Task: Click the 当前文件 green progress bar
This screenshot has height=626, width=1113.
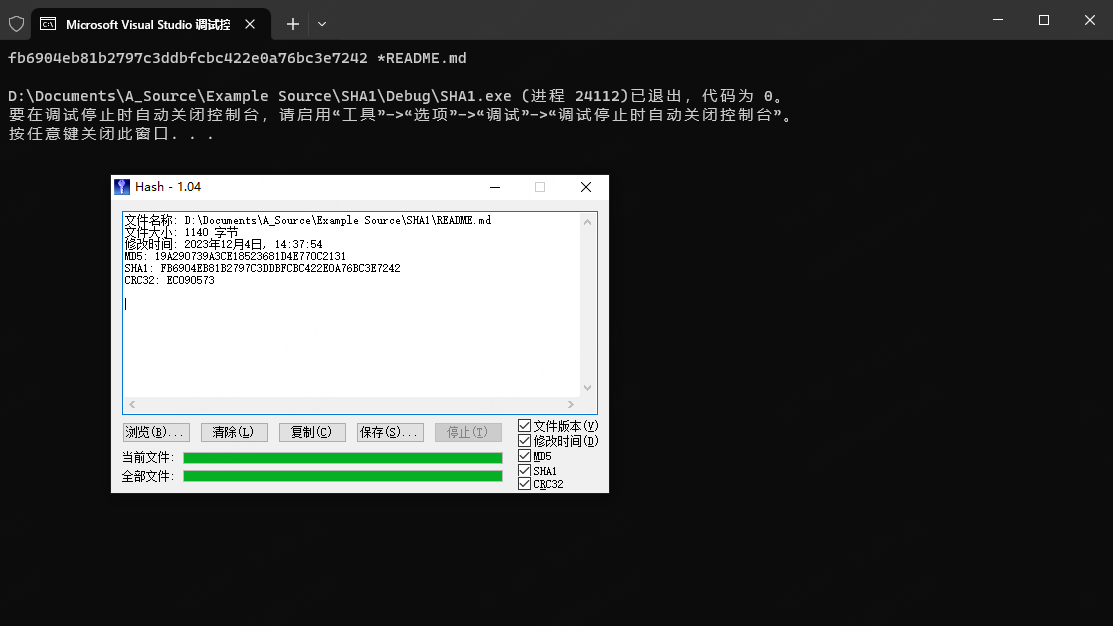Action: (342, 458)
